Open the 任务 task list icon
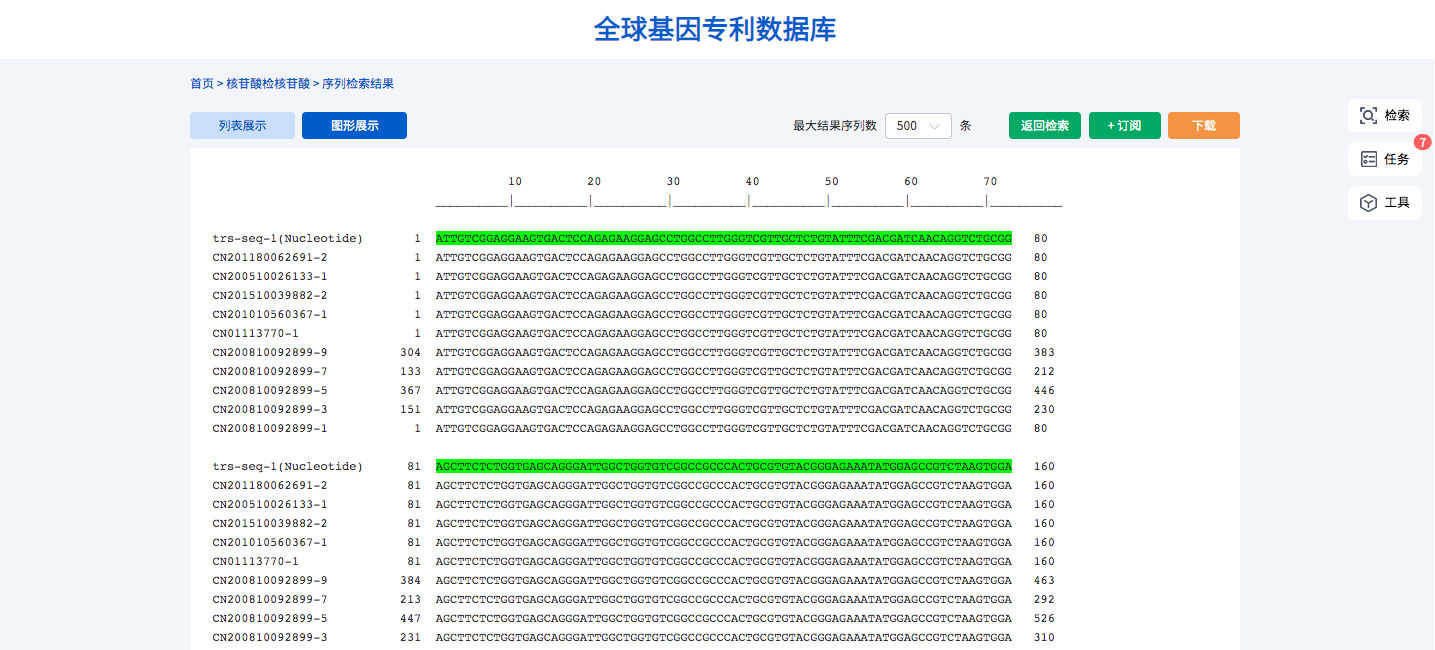 [x=1368, y=159]
